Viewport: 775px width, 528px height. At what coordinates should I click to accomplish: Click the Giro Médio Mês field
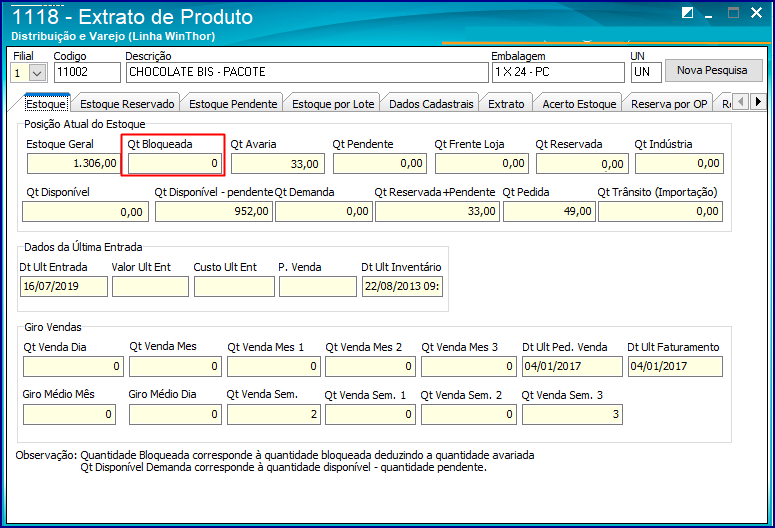pos(69,415)
